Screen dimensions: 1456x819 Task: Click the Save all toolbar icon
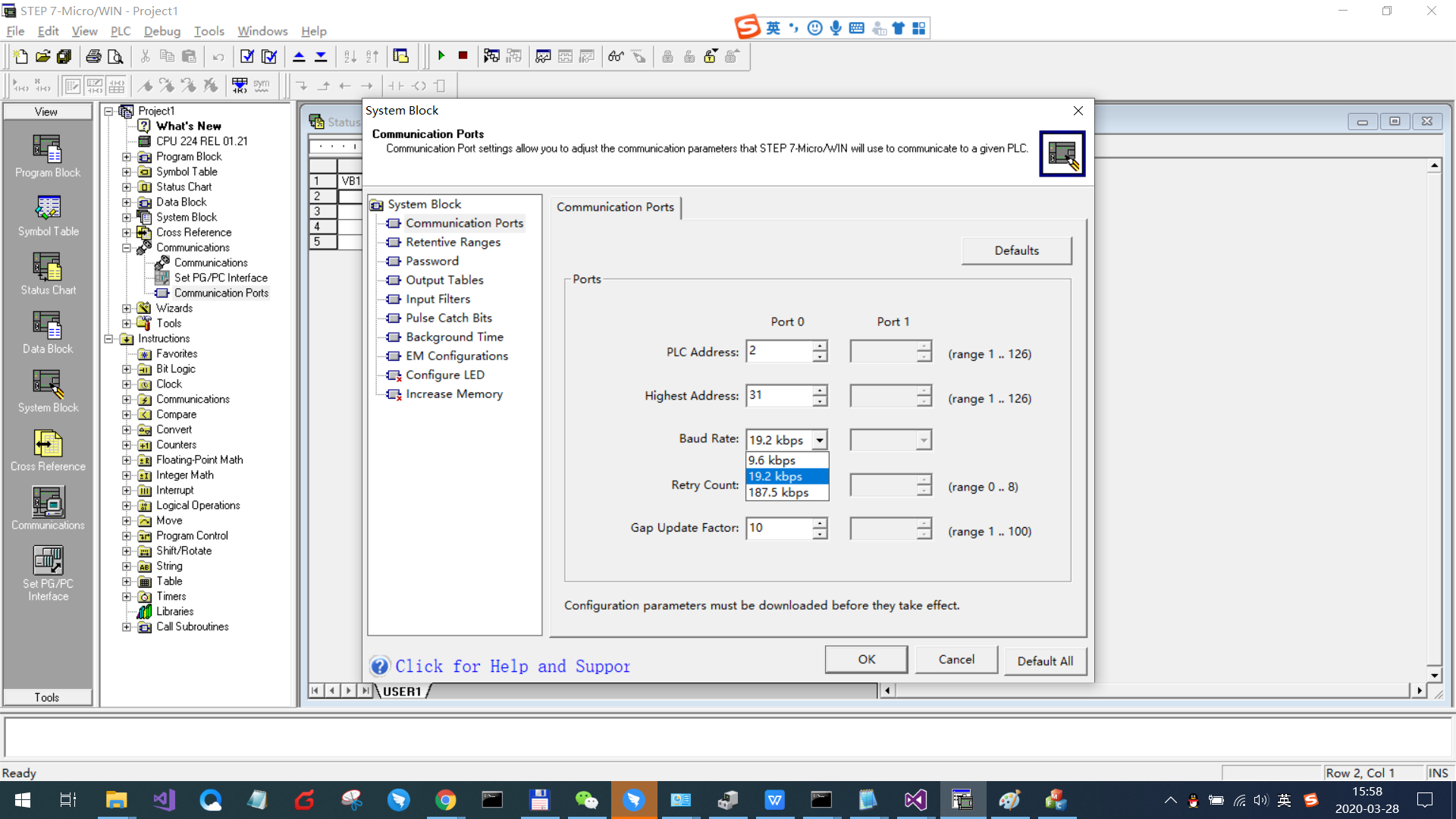click(64, 56)
